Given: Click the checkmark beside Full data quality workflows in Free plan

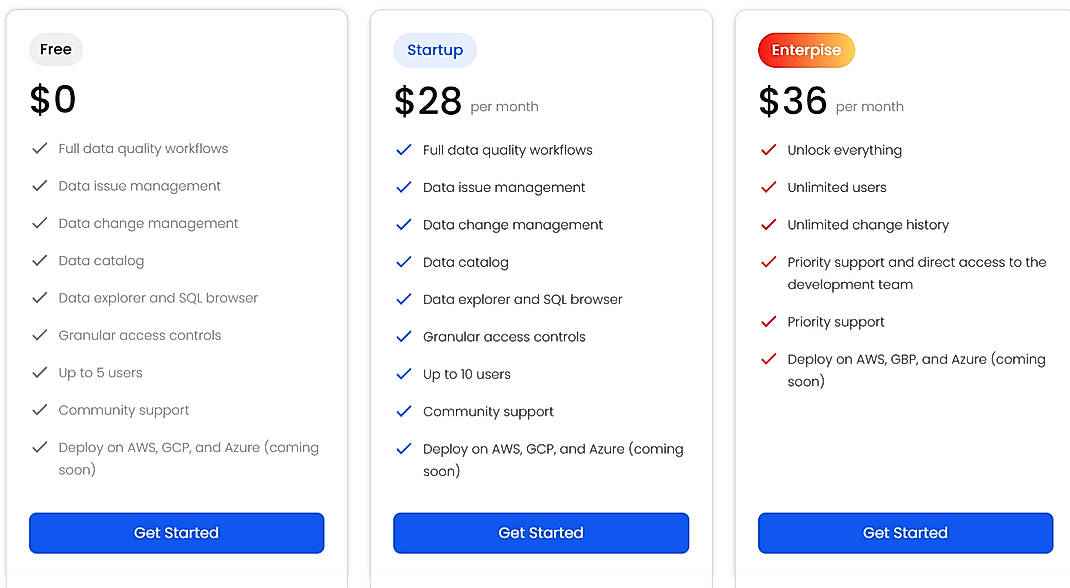Looking at the screenshot, I should tap(40, 148).
